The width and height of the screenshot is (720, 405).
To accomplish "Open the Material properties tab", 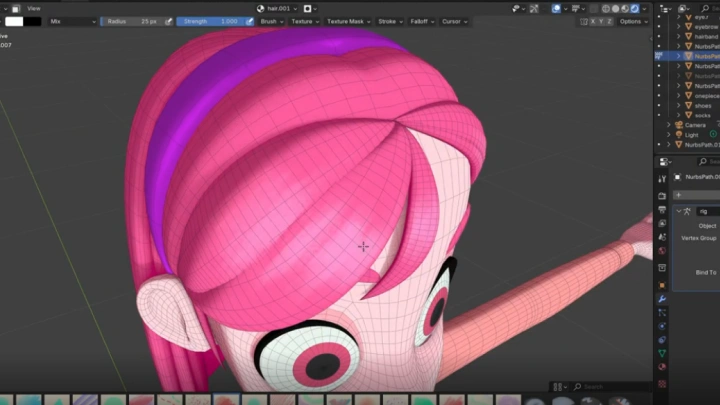I will [662, 367].
